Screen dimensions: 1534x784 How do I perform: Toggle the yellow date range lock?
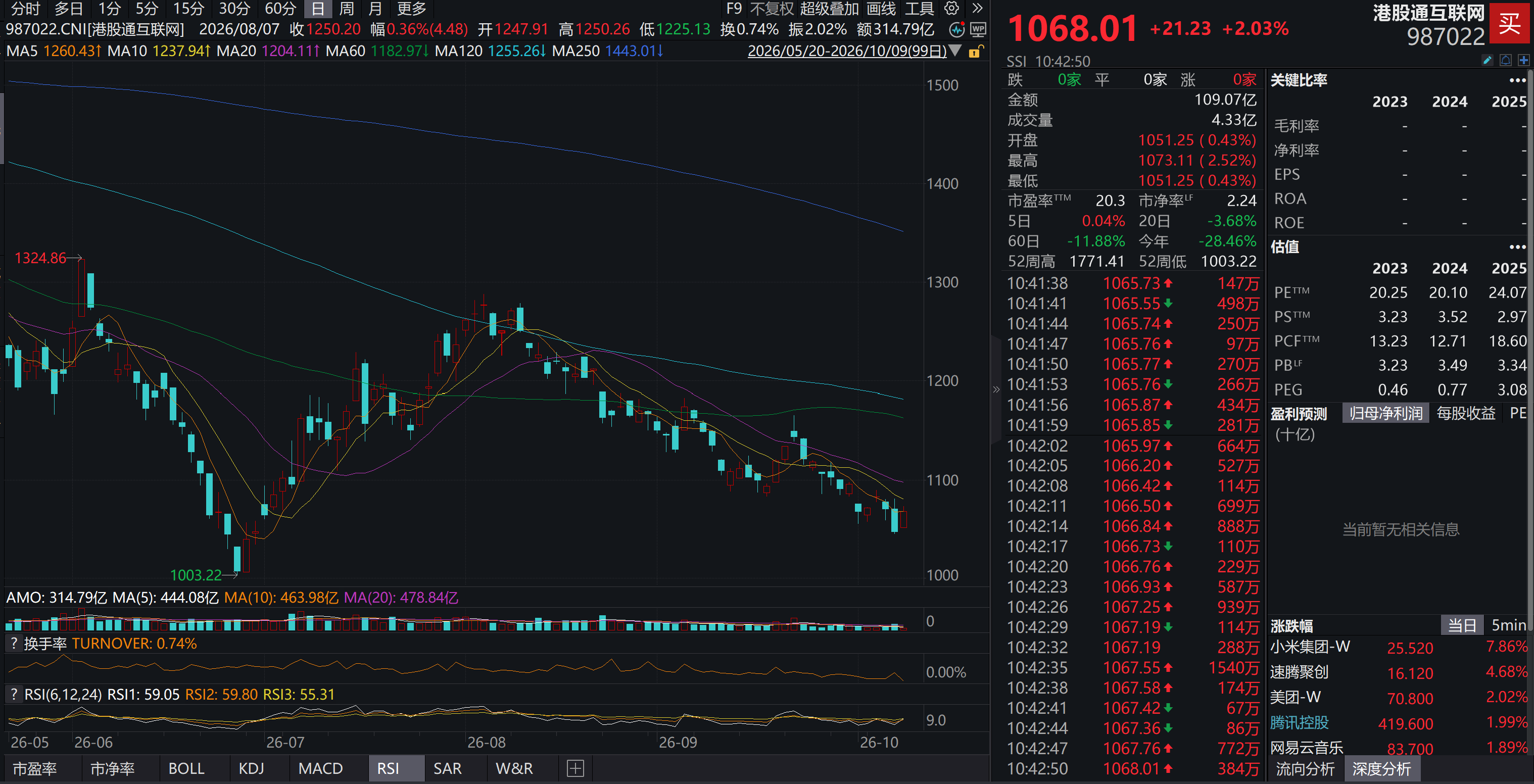975,51
